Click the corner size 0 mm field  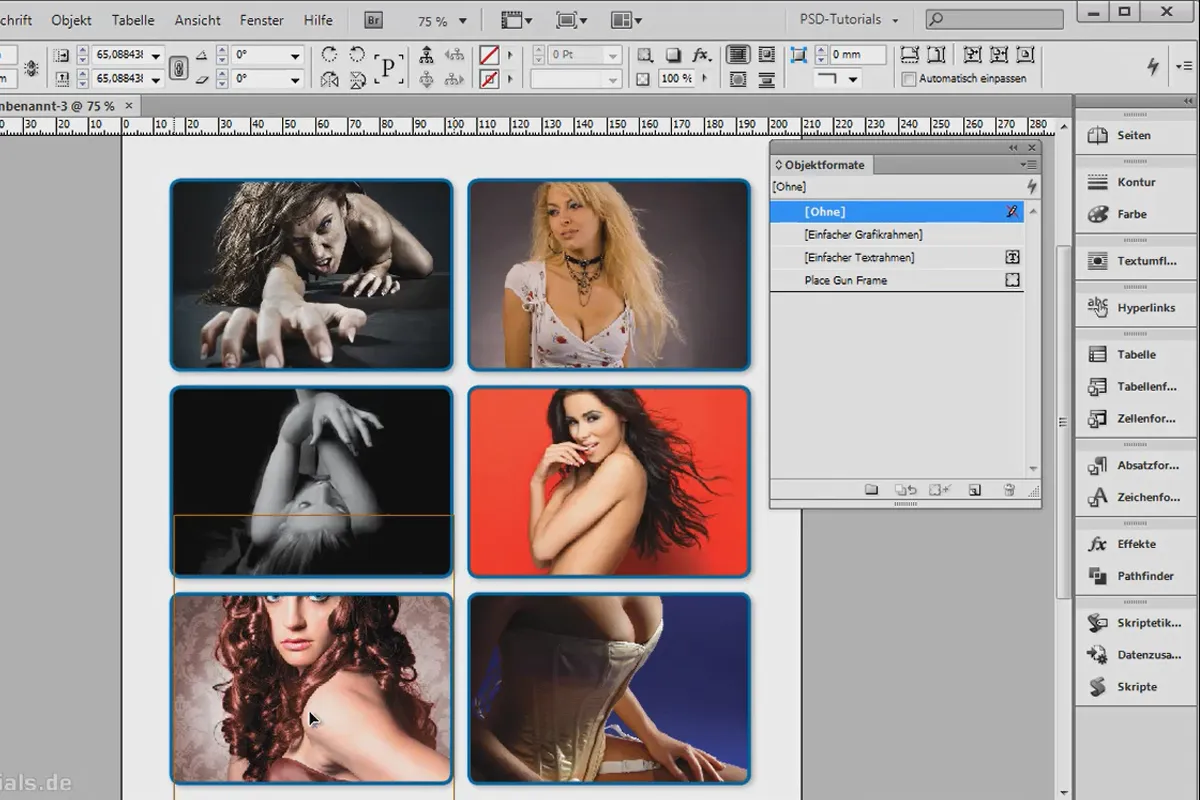tap(857, 56)
